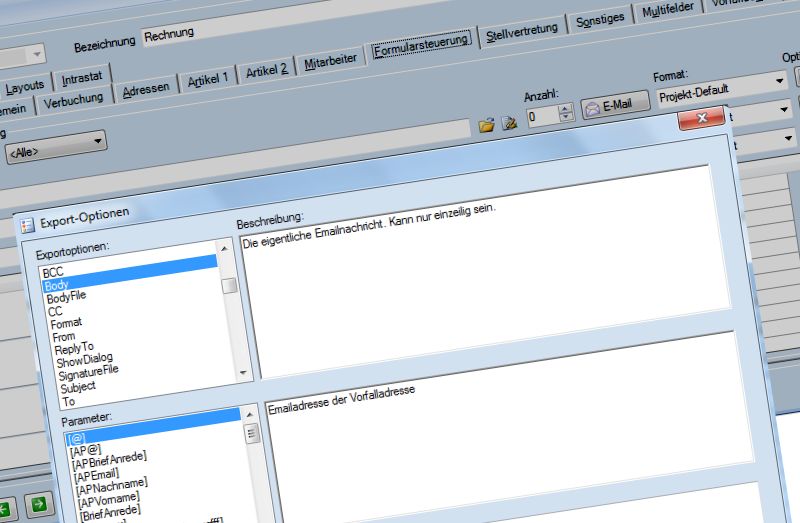800x523 pixels.
Task: Increase the Anzahl spinner value
Action: coord(567,110)
